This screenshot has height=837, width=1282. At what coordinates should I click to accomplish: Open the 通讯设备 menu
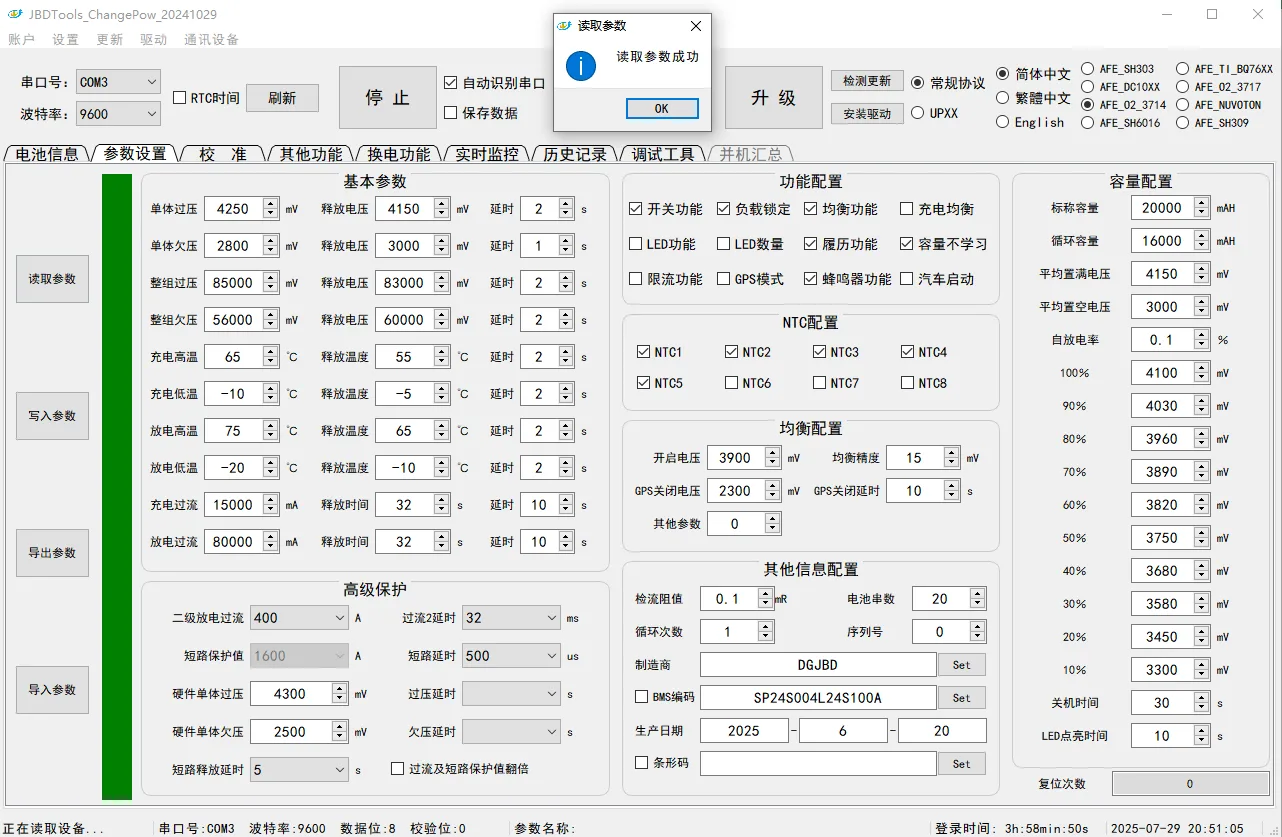(211, 40)
